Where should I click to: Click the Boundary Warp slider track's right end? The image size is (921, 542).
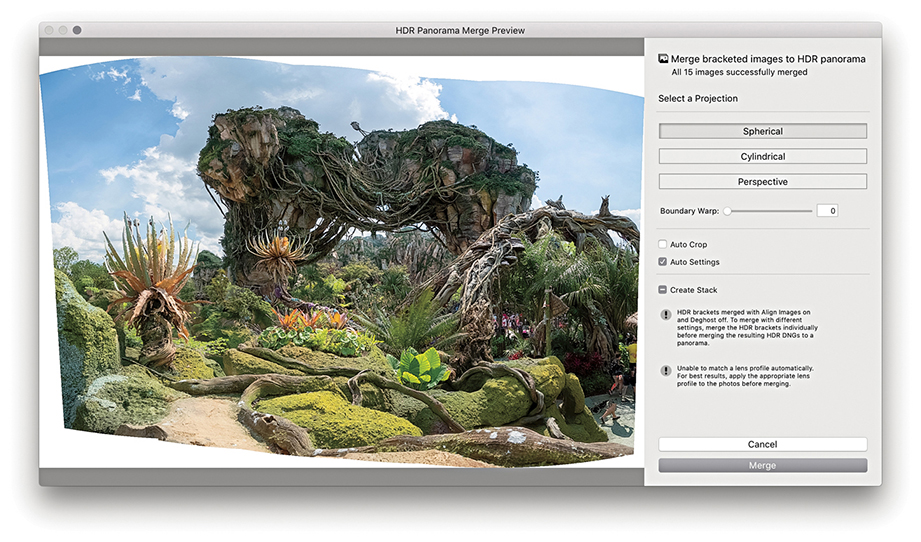810,211
